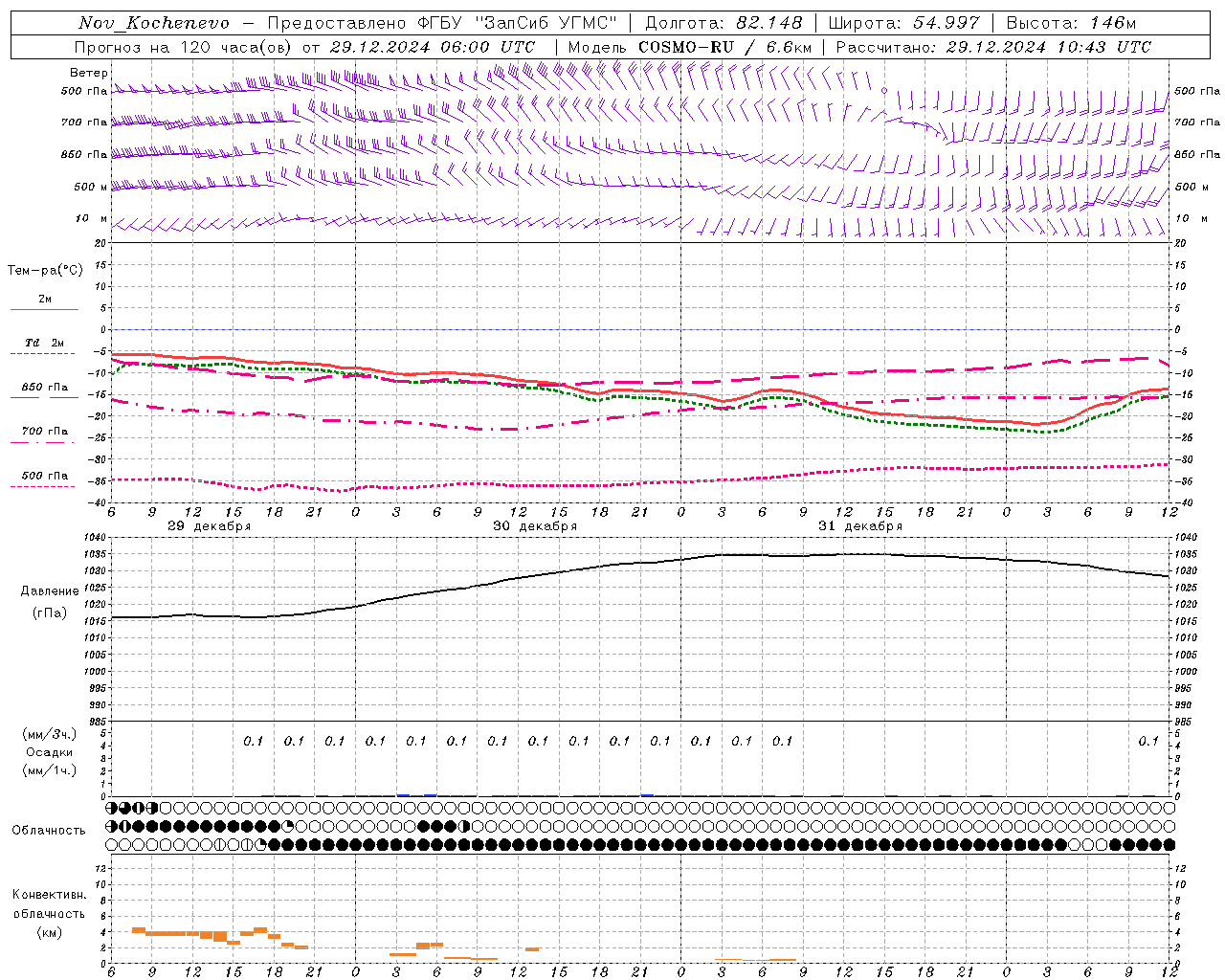Click the 'Давление' pressure panel label
Viewport: 1225px width, 980px height.
click(x=50, y=591)
